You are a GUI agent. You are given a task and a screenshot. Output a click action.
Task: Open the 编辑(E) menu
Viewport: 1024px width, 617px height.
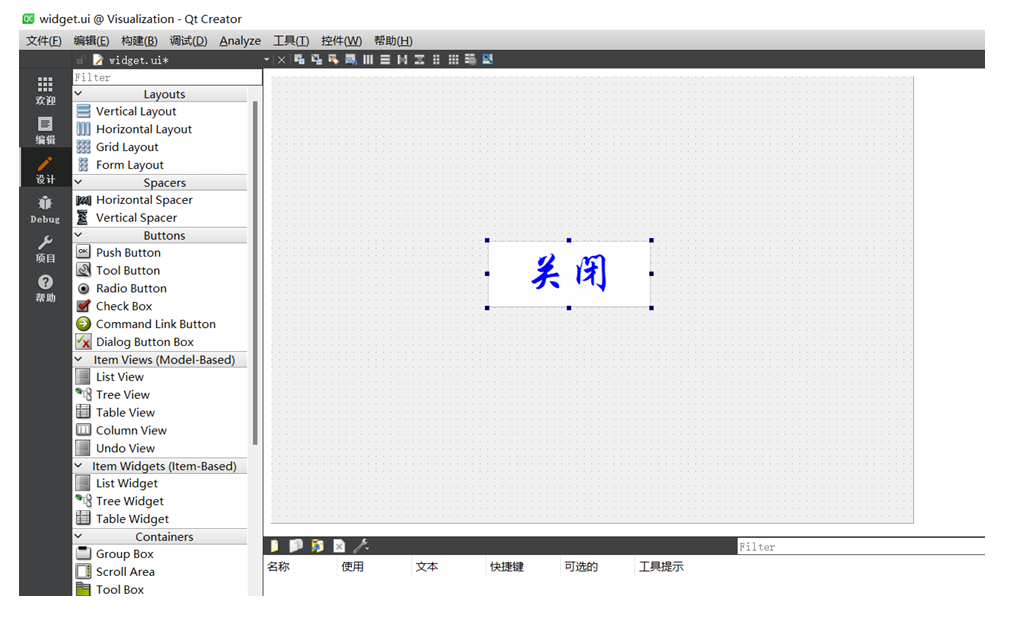(x=91, y=40)
